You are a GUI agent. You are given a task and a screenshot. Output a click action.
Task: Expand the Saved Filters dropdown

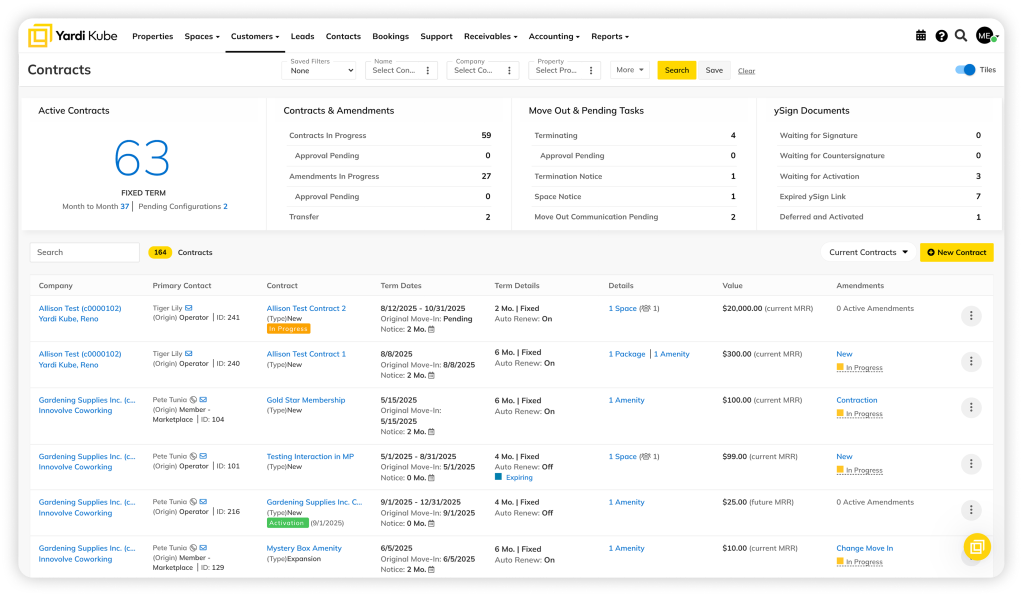point(322,70)
